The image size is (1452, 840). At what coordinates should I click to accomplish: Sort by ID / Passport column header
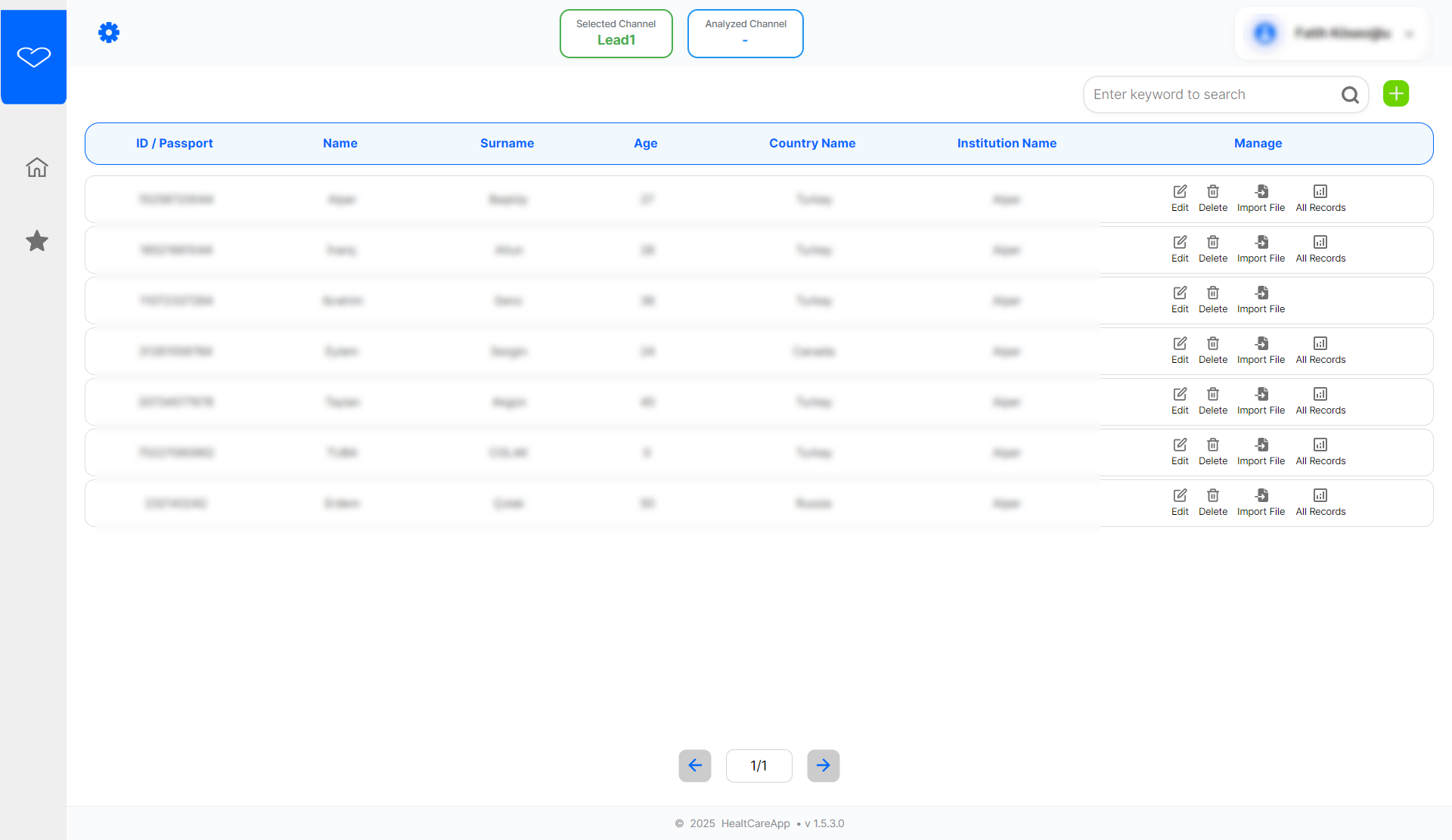(x=174, y=144)
